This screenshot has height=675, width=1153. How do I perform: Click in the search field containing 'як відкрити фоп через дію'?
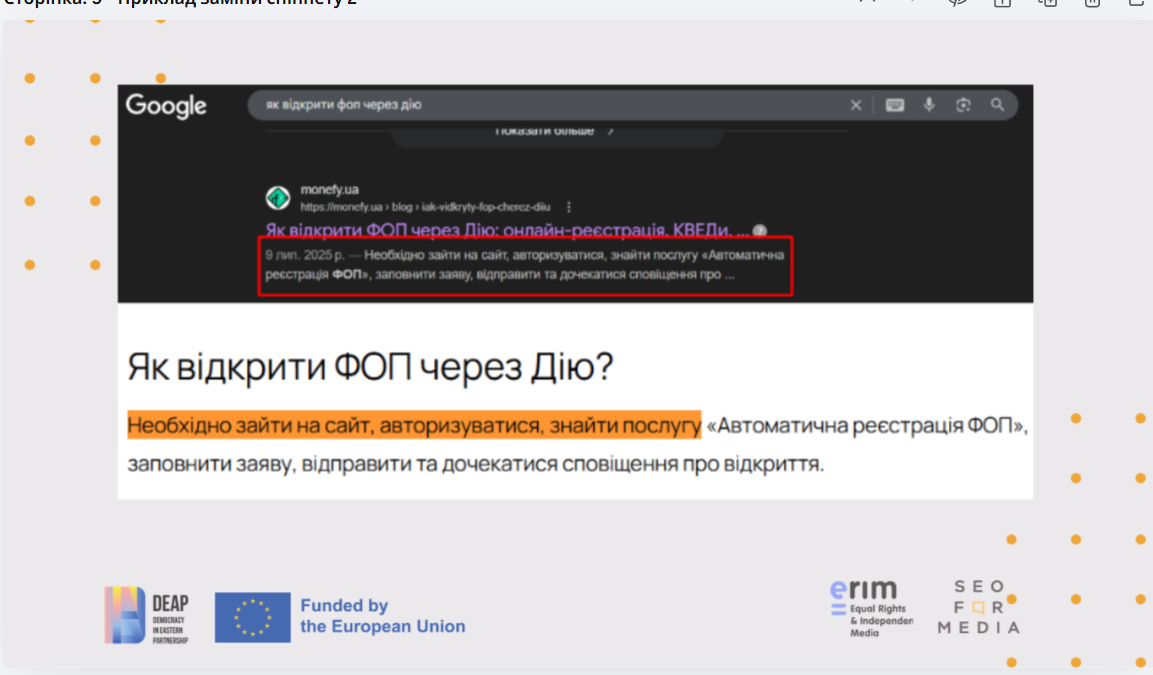(x=540, y=105)
